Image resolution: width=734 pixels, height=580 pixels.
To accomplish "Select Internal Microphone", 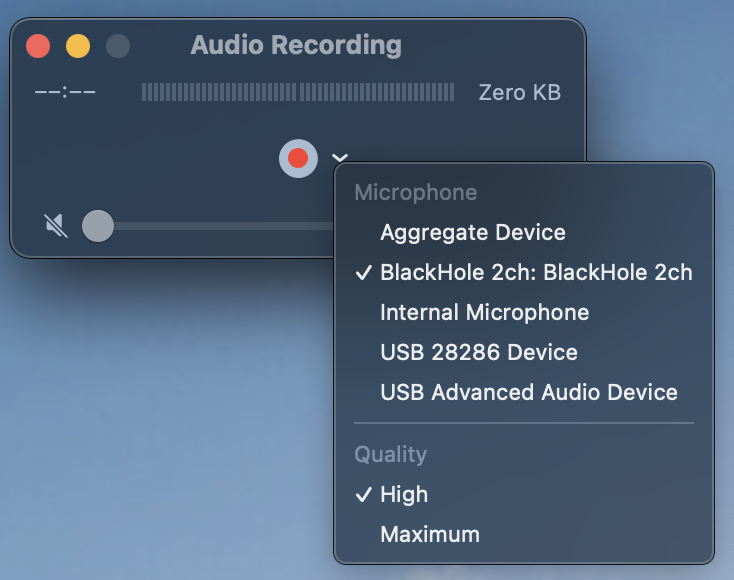I will tap(524, 312).
